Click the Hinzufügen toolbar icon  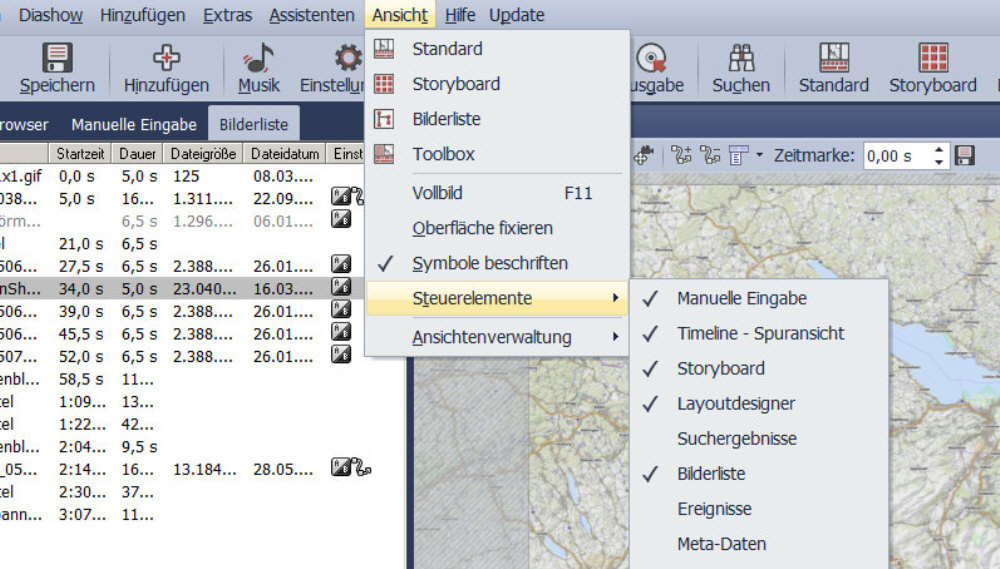166,58
